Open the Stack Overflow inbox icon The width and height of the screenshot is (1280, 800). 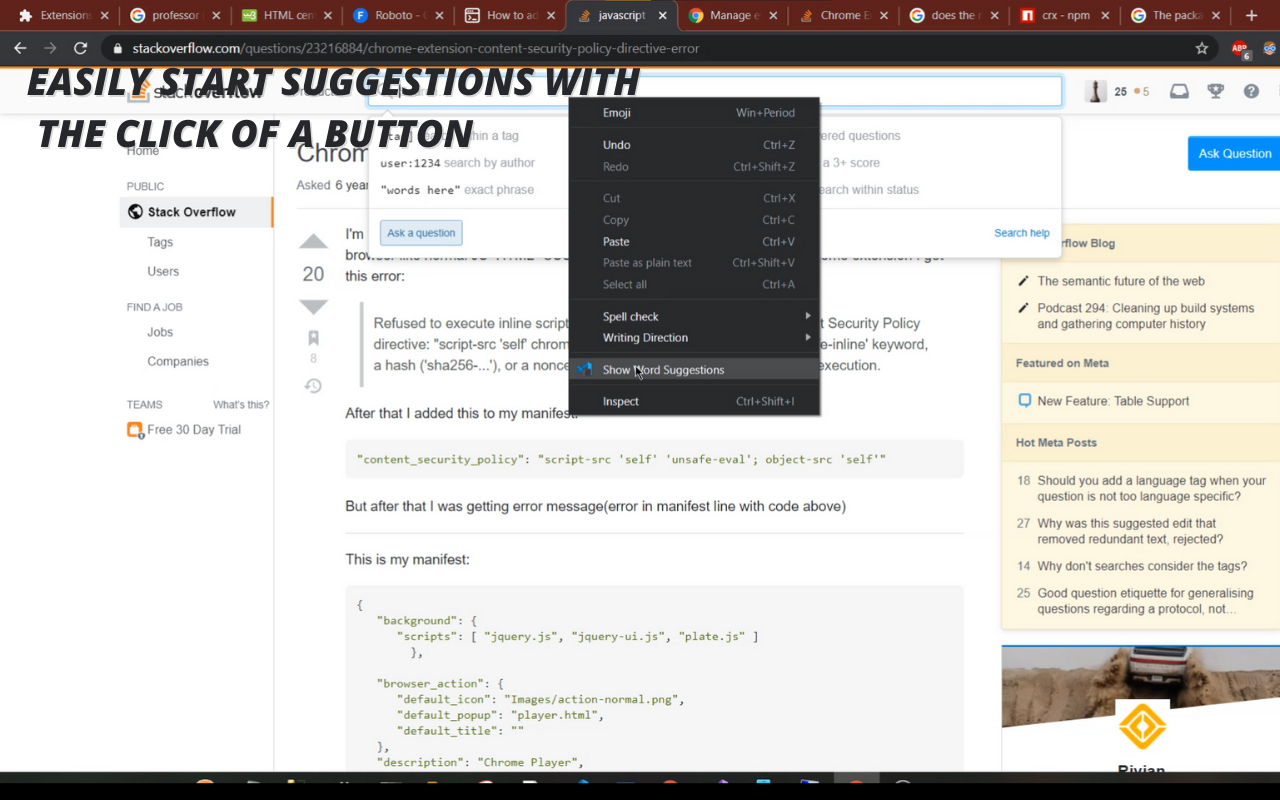point(1180,91)
